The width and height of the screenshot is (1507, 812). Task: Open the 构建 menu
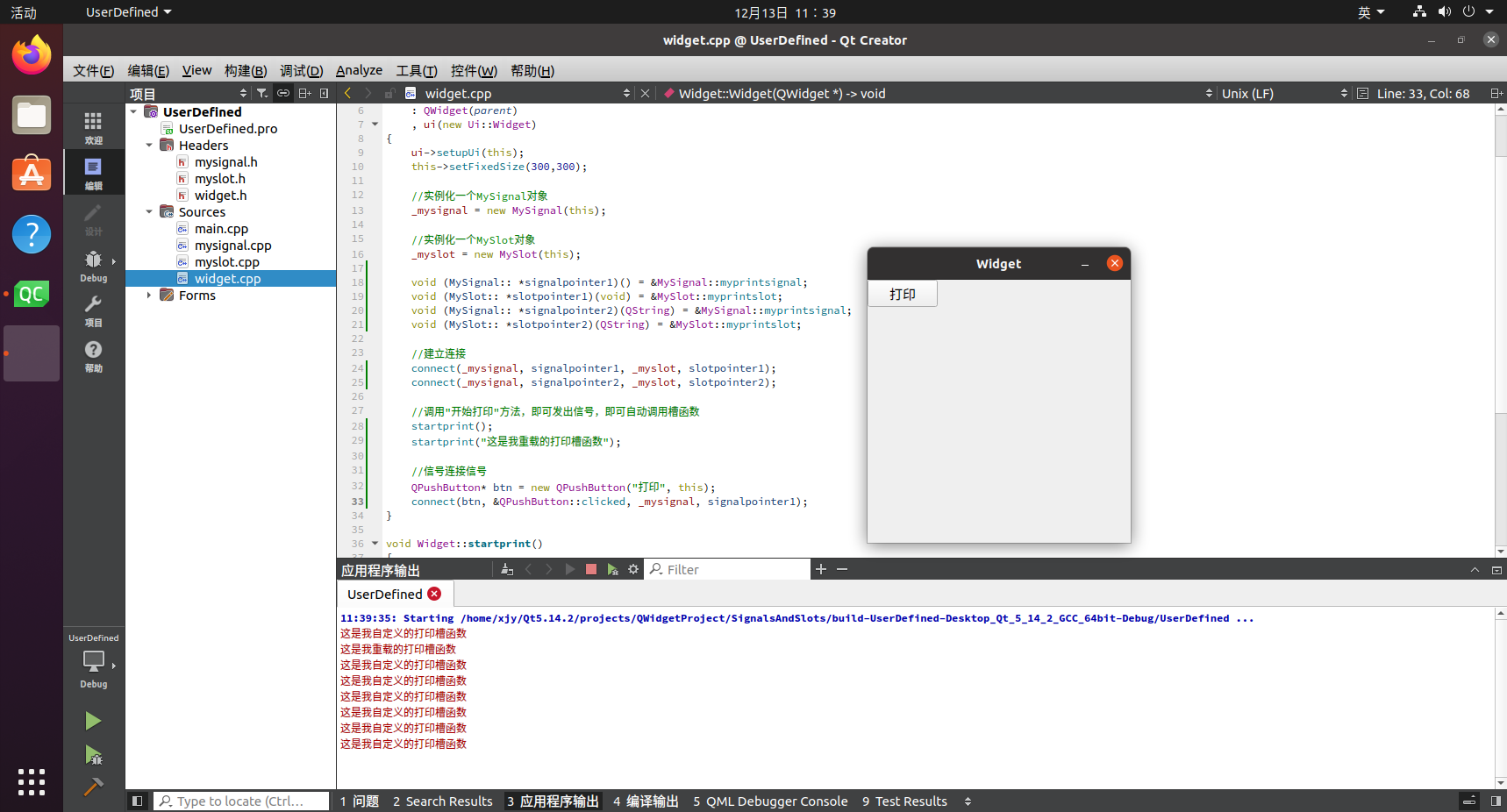(245, 70)
